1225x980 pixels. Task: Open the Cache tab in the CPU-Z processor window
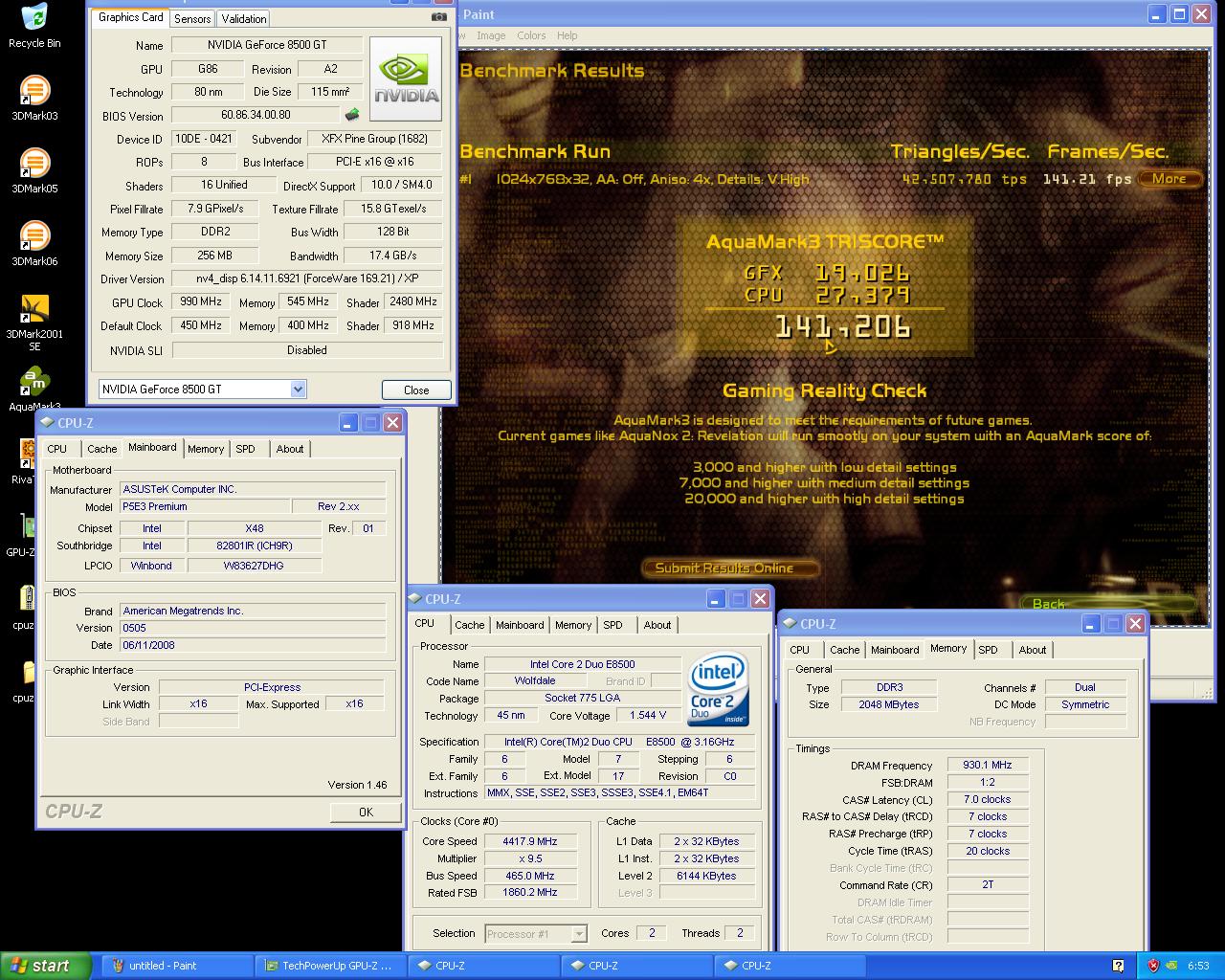pos(470,625)
